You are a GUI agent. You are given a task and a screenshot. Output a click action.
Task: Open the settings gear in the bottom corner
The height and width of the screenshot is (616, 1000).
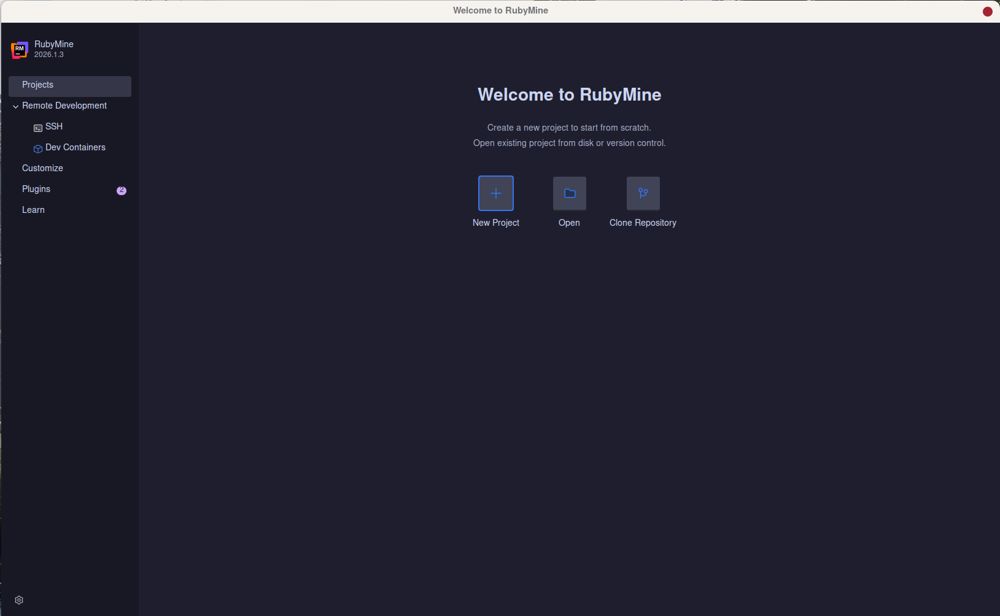pyautogui.click(x=19, y=600)
